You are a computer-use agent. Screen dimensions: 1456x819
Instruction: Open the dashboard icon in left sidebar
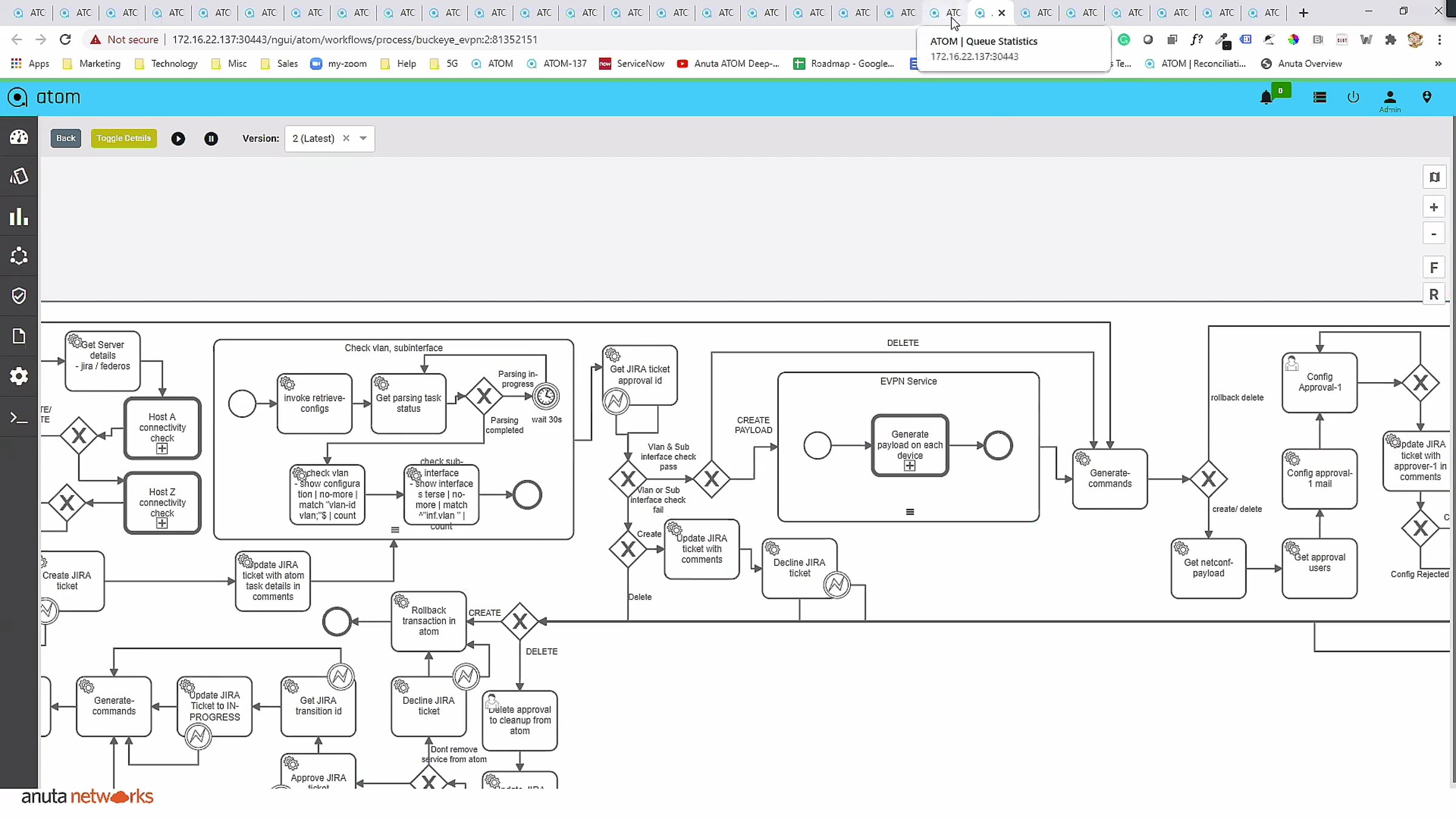click(19, 137)
